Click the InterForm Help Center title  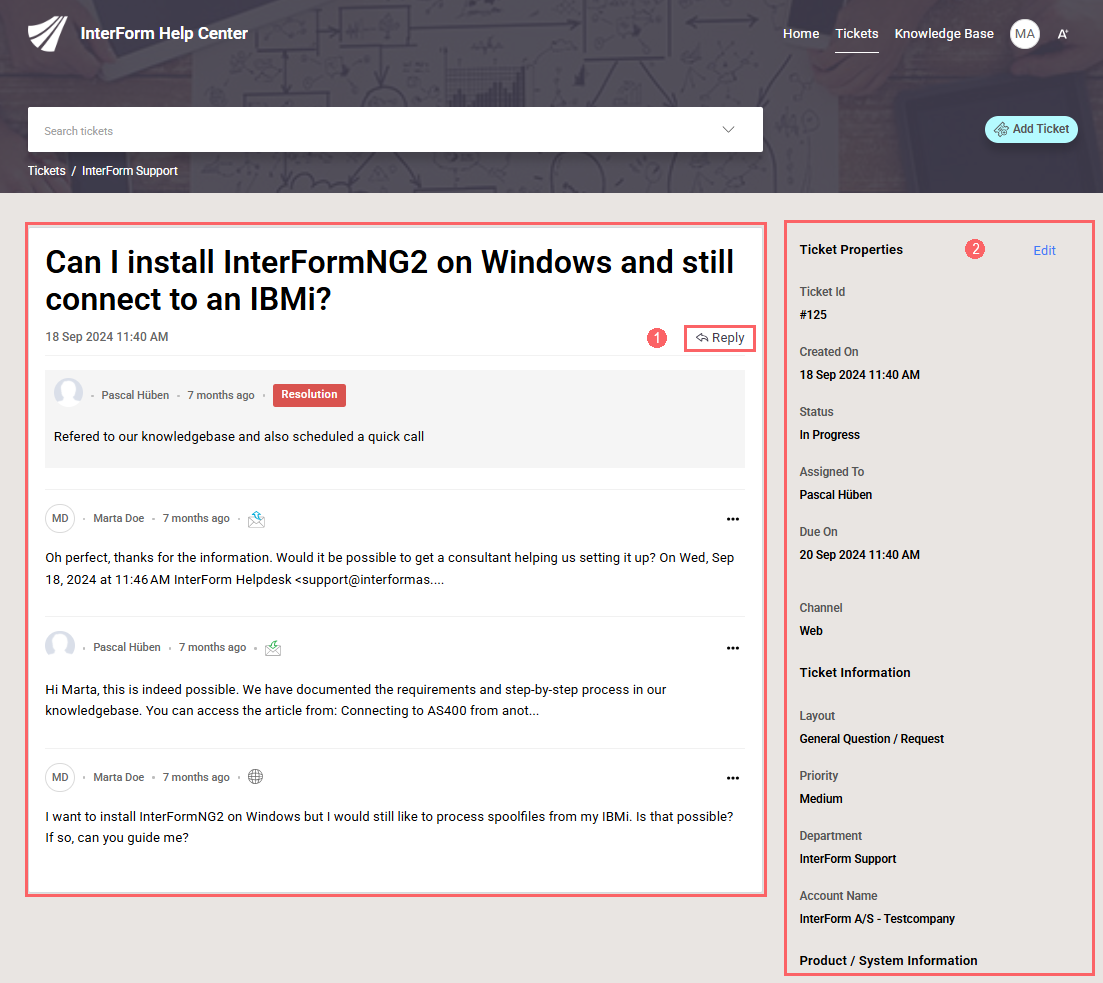(164, 34)
